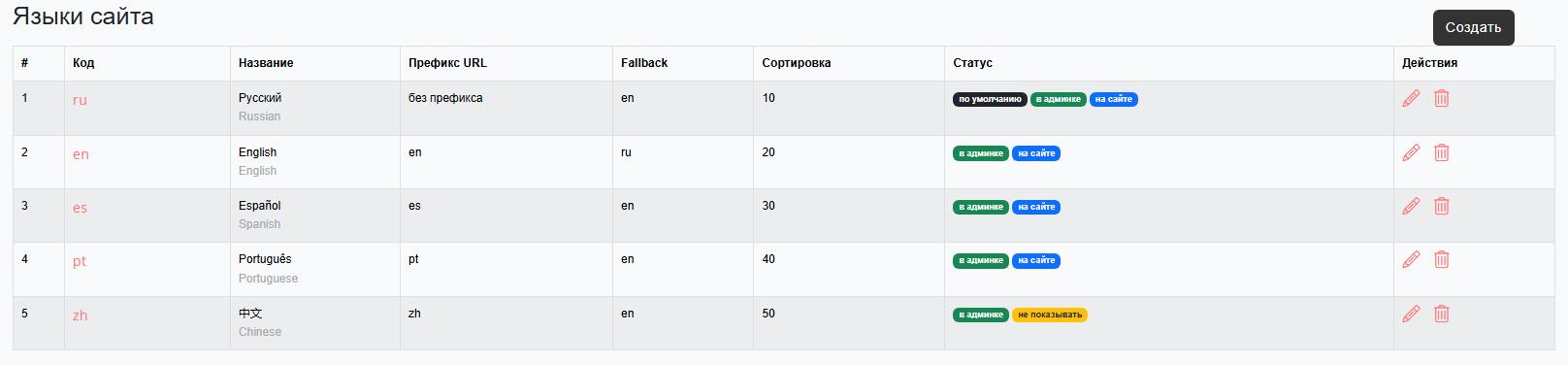Open the pt language code link
This screenshot has width=1568, height=365.
(80, 261)
